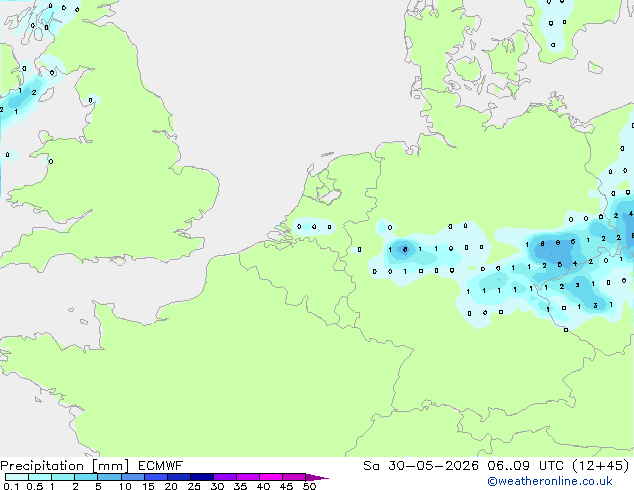The height and width of the screenshot is (490, 634).
Task: Select the 10–15 mm blue legend swatch
Action: pyautogui.click(x=133, y=477)
